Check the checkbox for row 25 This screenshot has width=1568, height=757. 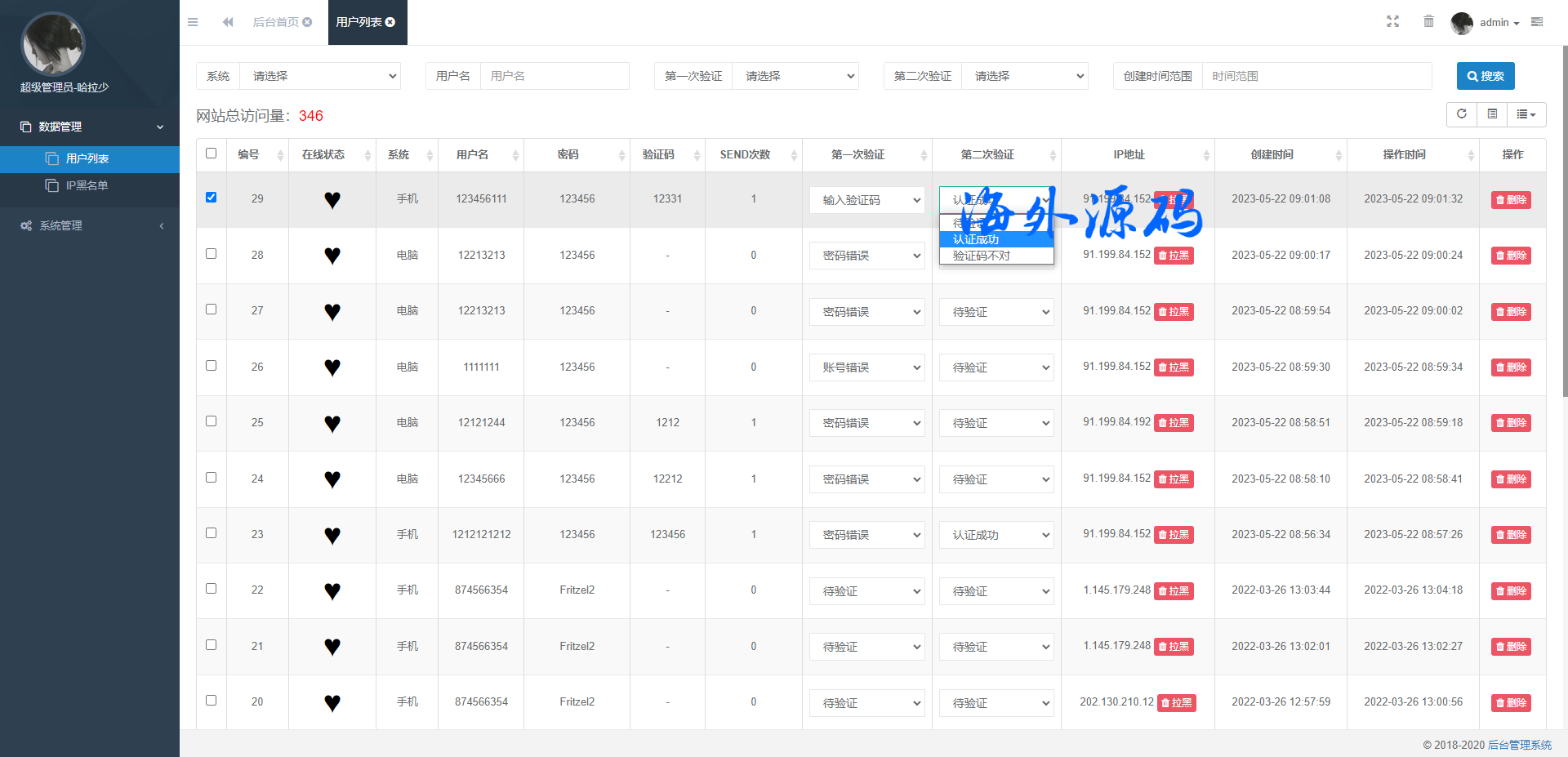212,421
